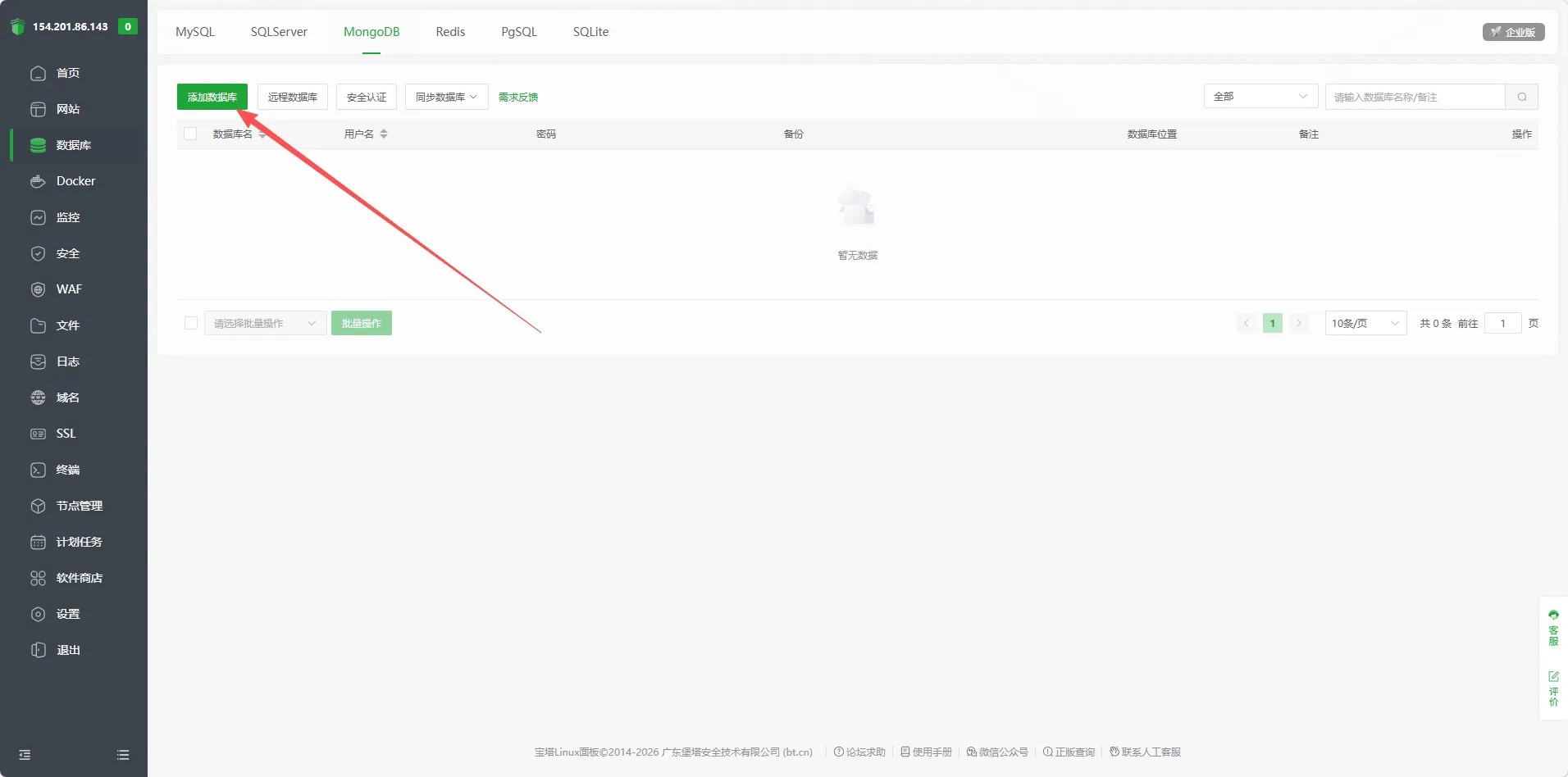Viewport: 1568px width, 777px height.
Task: Click the 评价 feedback edit icon
Action: (x=1553, y=676)
